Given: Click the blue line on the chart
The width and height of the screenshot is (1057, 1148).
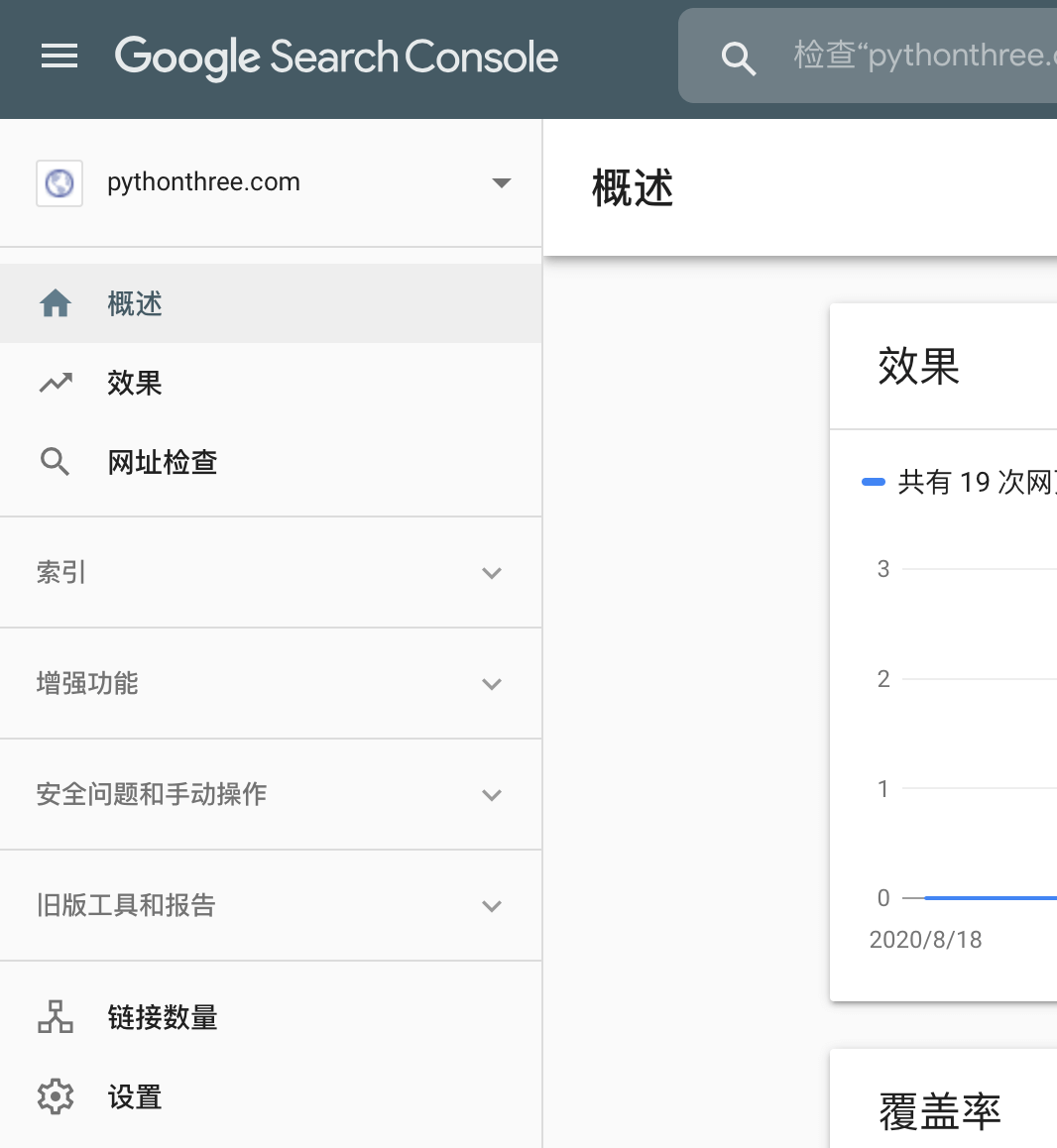Looking at the screenshot, I should [x=991, y=897].
